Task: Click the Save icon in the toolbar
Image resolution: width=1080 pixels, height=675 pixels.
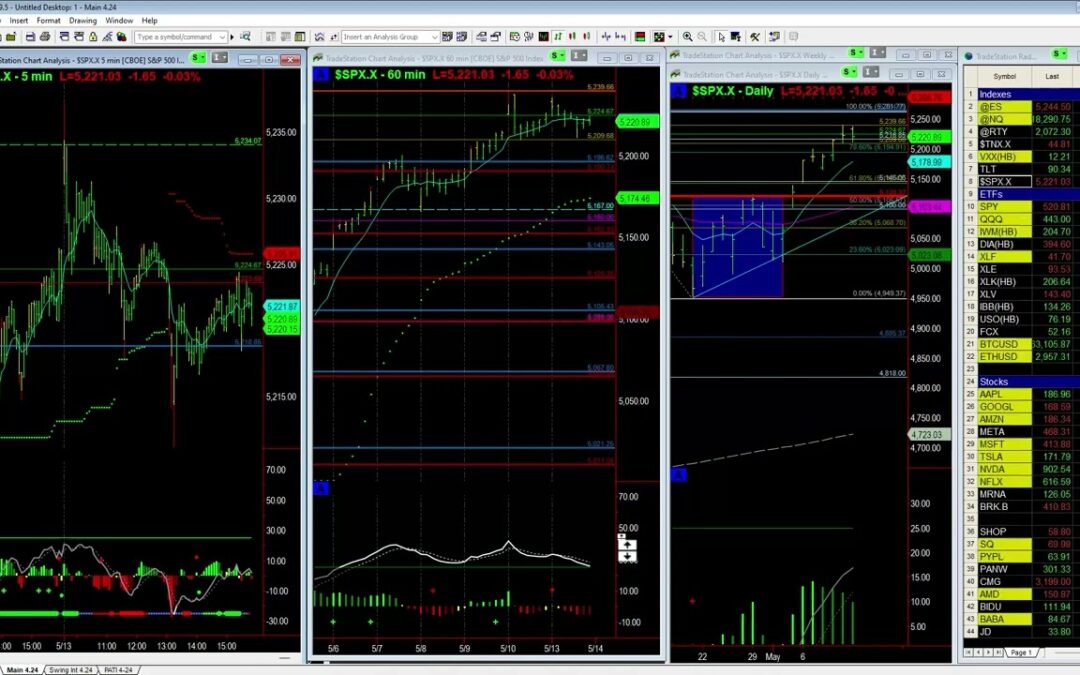Action: [x=30, y=37]
